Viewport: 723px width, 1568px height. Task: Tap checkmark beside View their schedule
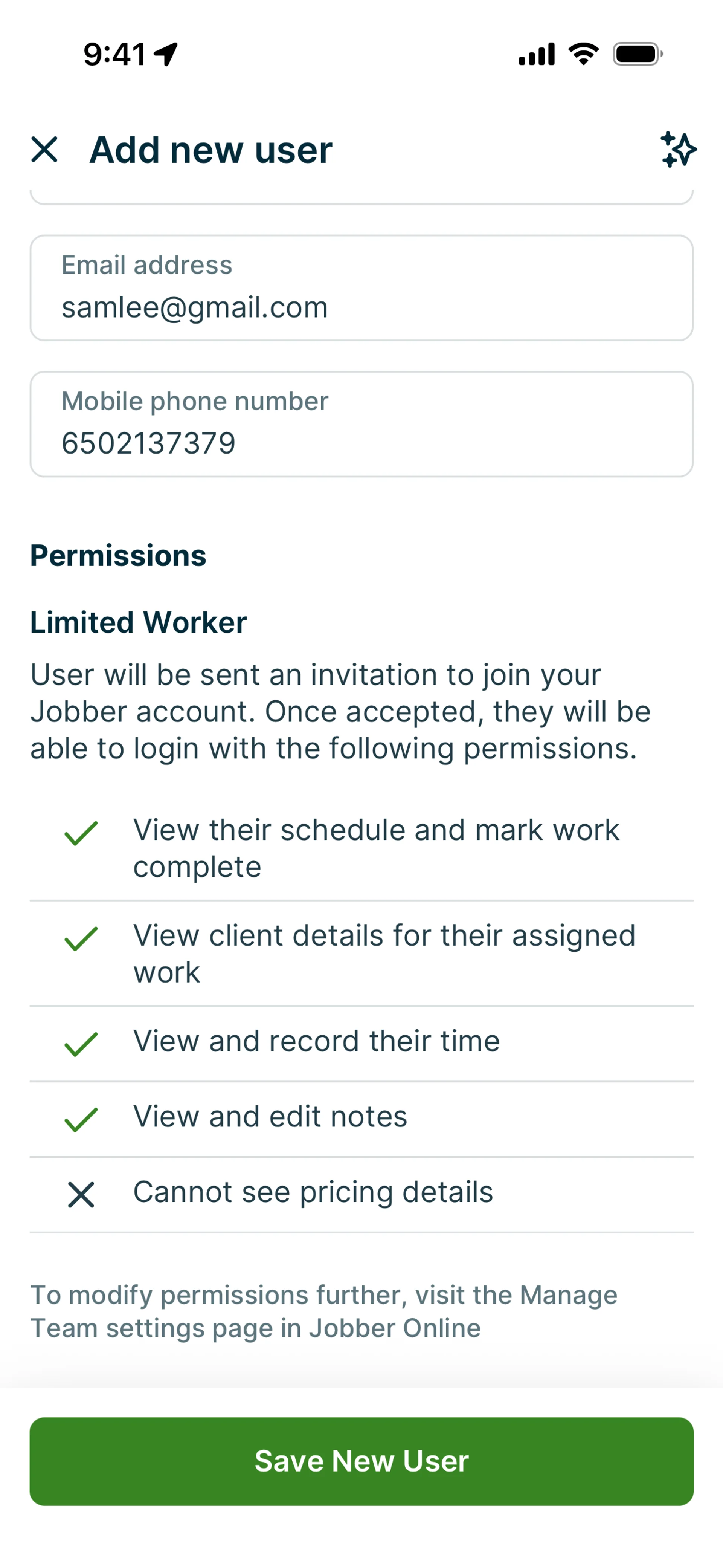click(81, 833)
